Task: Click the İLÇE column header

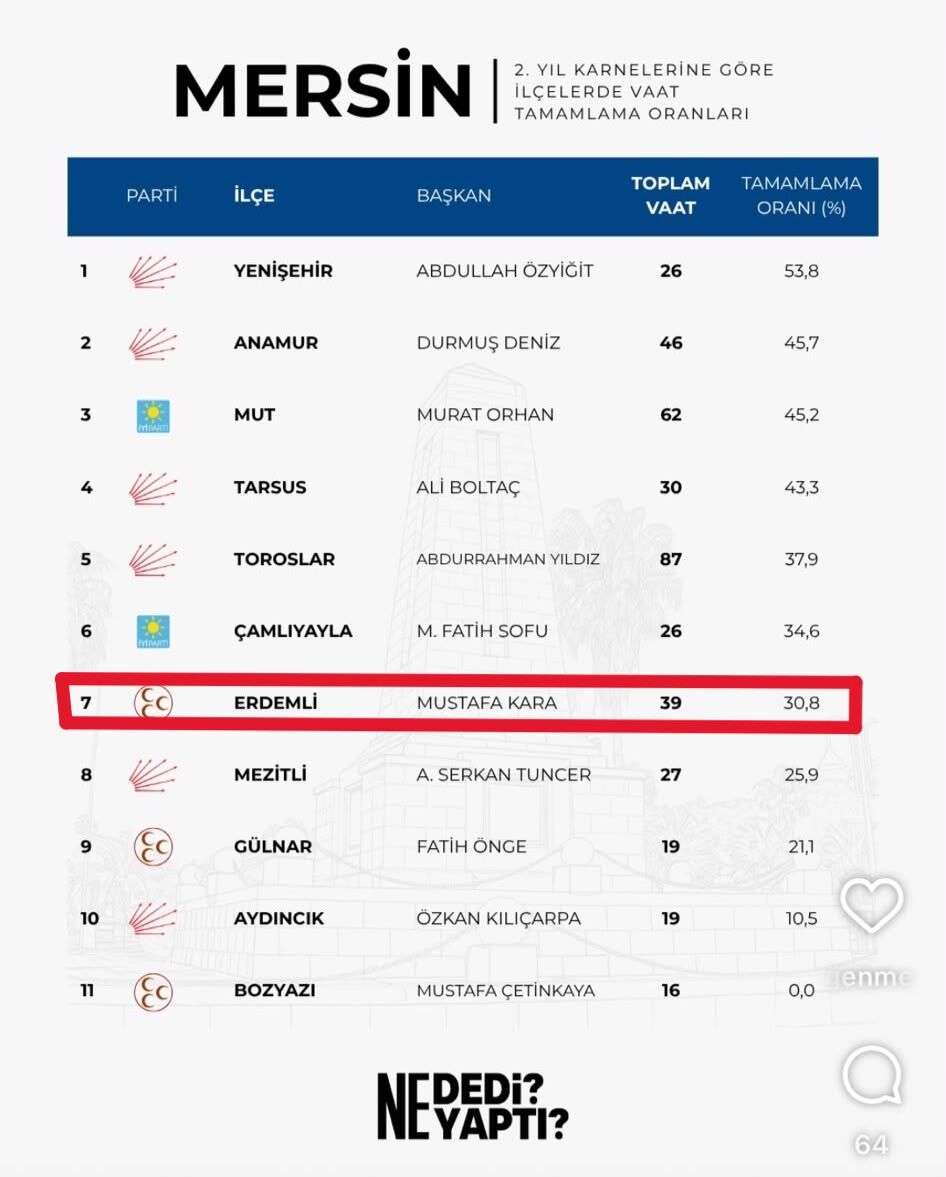Action: point(254,196)
